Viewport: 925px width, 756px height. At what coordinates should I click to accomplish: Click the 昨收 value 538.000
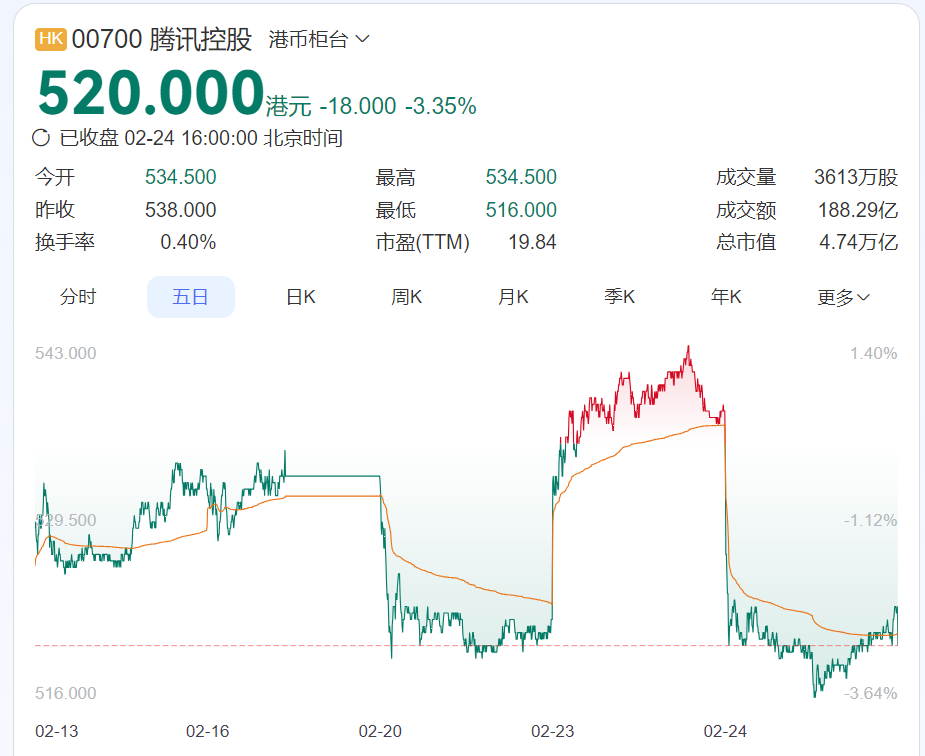[x=181, y=210]
